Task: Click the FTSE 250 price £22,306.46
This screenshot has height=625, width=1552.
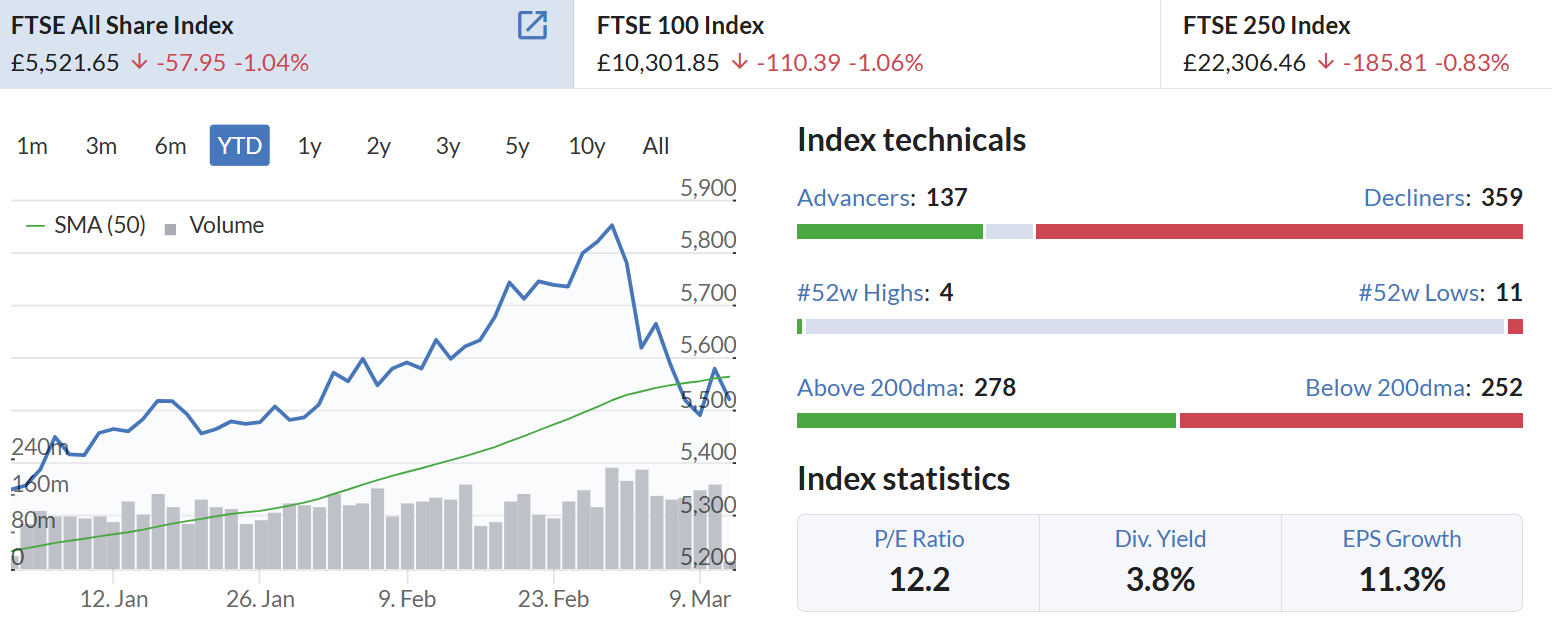Action: (1244, 63)
